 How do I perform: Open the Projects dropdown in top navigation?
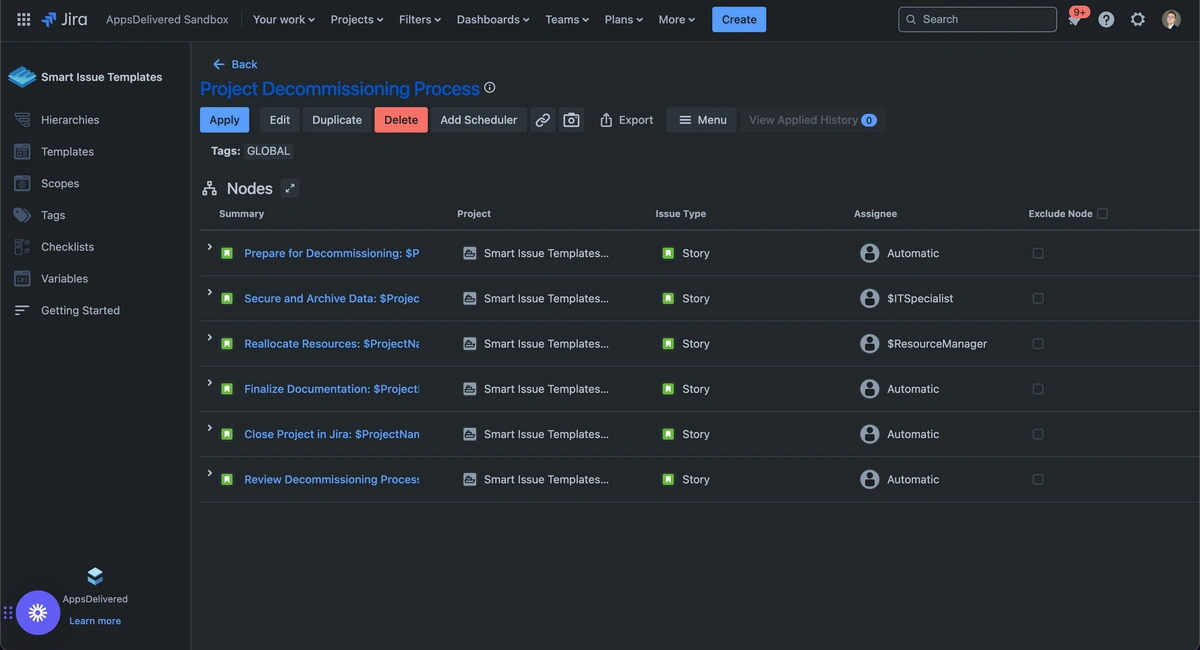click(357, 19)
